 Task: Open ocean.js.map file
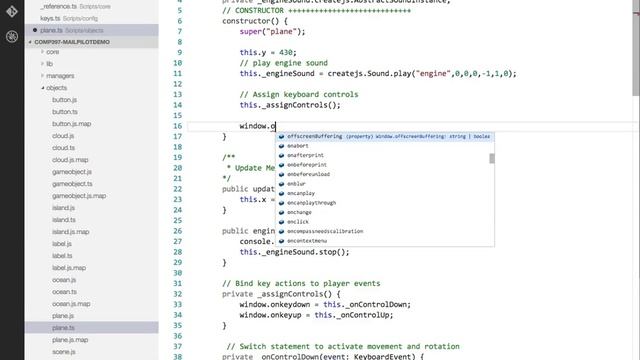click(71, 304)
